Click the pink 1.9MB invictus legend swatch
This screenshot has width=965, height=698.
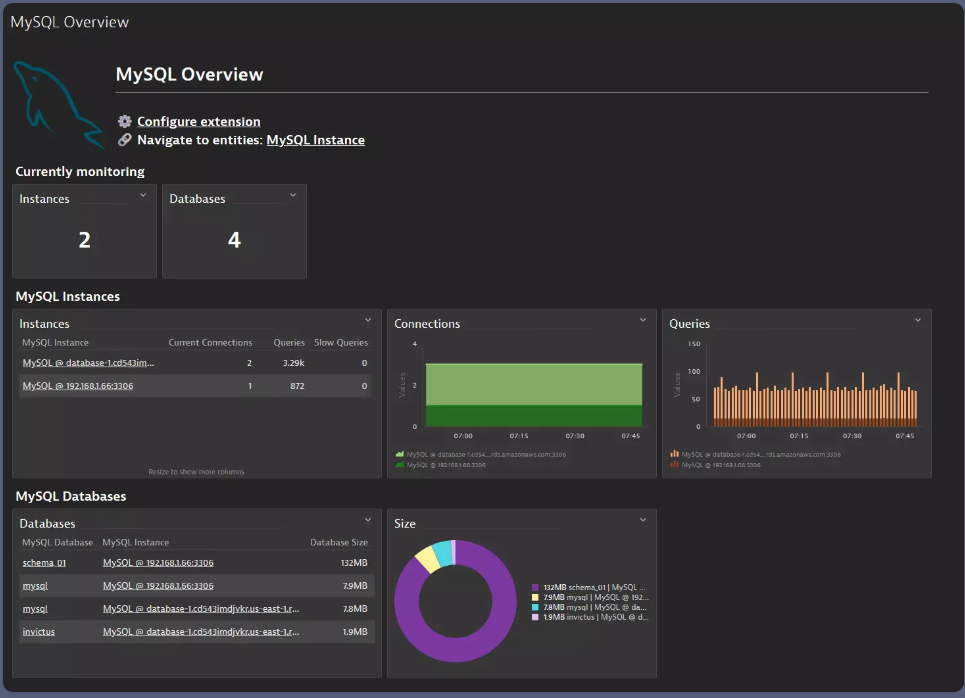click(x=535, y=617)
